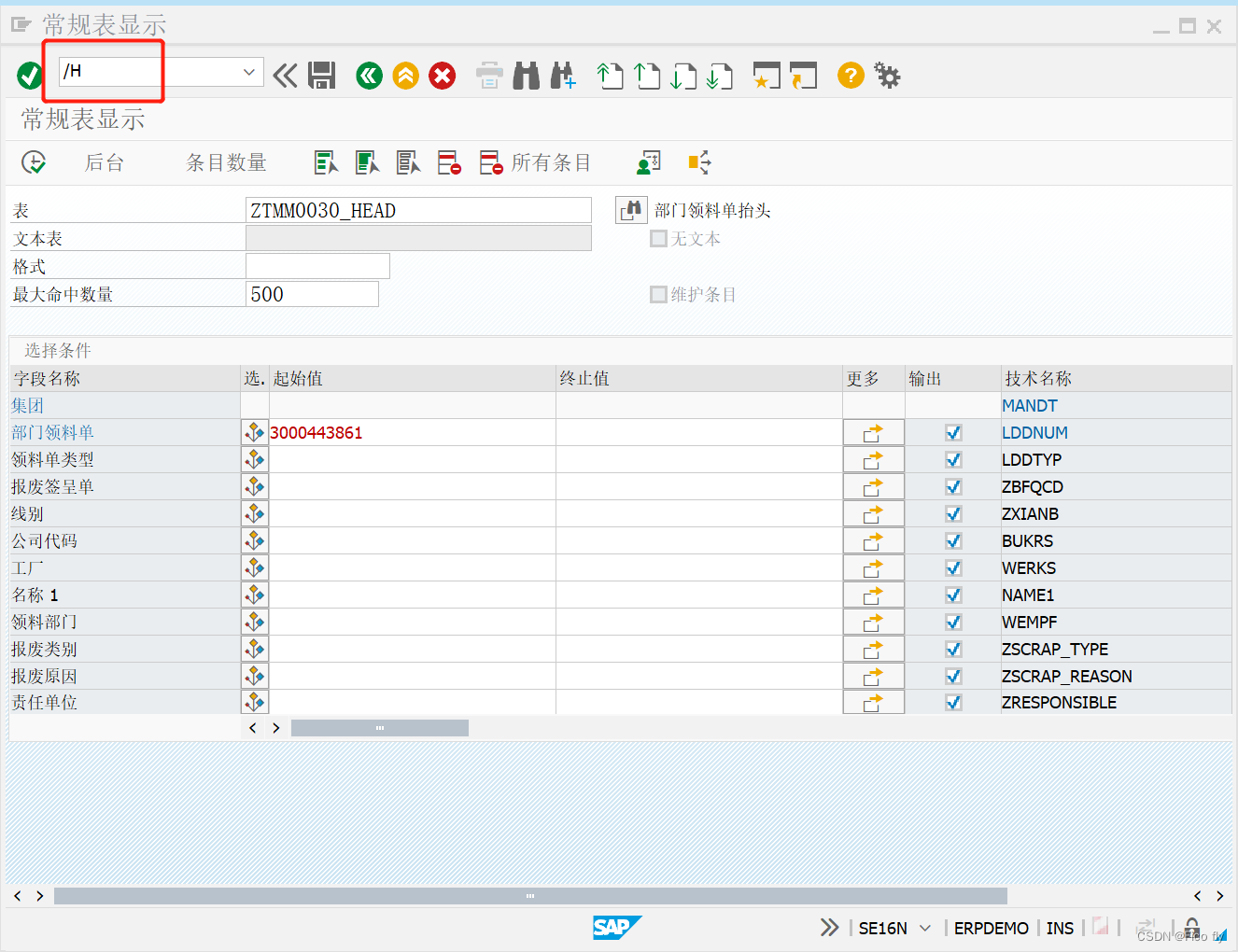Click inside the 最大命中数量 input field
Viewport: 1238px width, 952px height.
pyautogui.click(x=313, y=293)
